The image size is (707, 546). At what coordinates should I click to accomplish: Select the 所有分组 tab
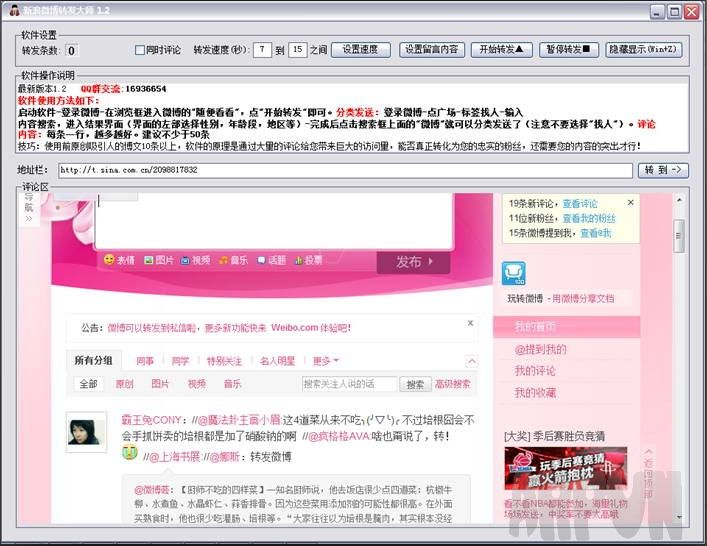93,361
